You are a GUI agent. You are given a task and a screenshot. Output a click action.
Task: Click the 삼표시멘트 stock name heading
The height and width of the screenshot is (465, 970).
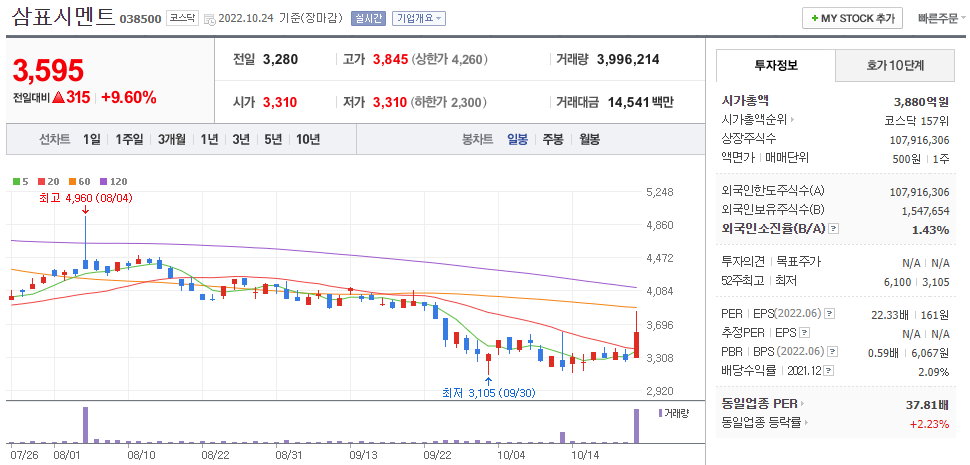(63, 17)
